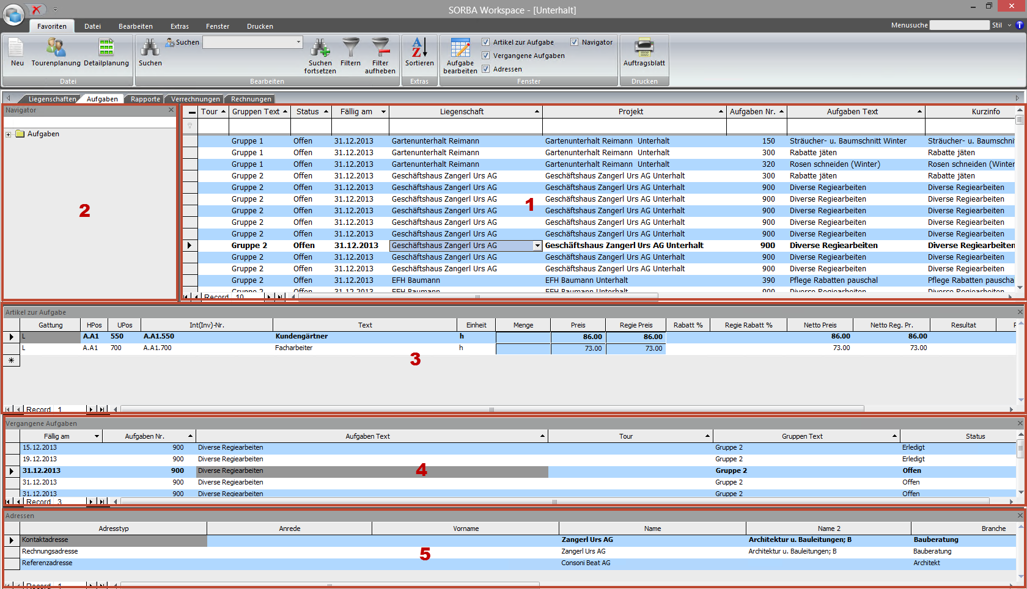Click the Menusuche search field
The height and width of the screenshot is (589, 1027).
coord(960,25)
